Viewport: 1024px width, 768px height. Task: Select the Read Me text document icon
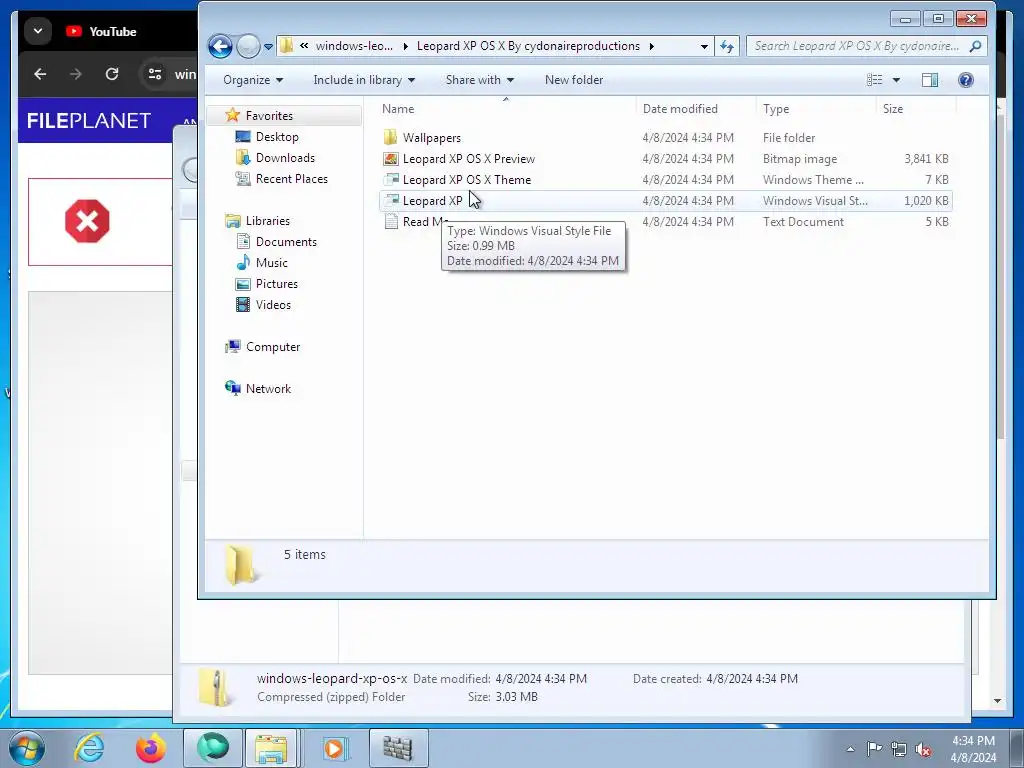(391, 221)
